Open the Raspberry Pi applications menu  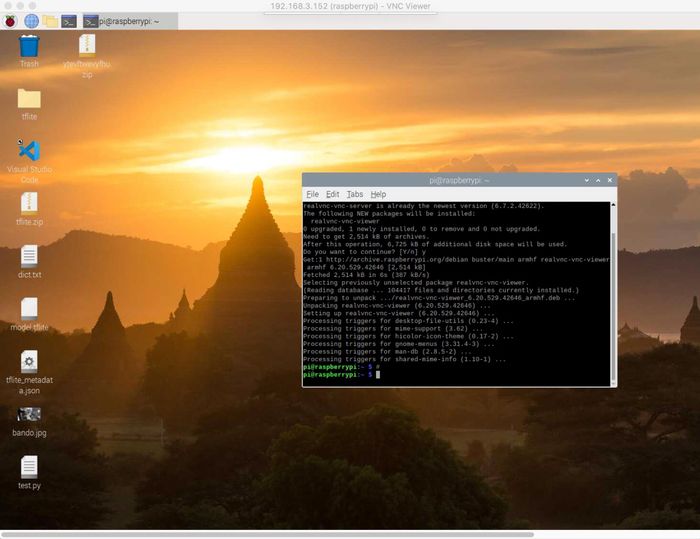point(10,20)
